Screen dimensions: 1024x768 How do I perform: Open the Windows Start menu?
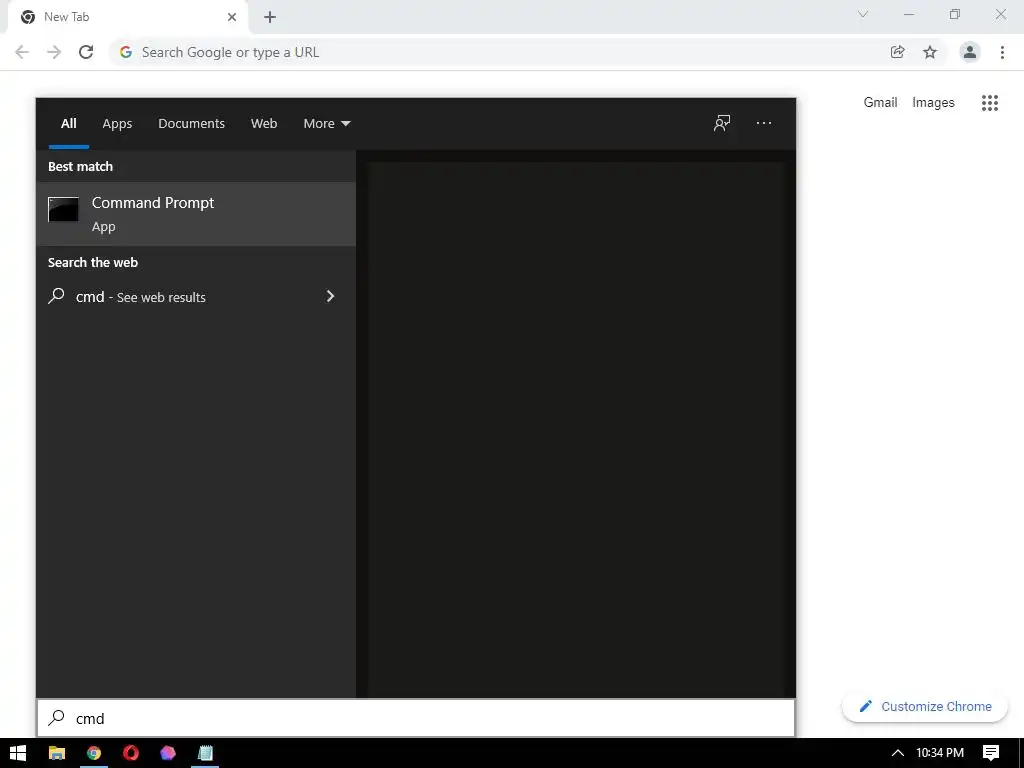pos(18,753)
